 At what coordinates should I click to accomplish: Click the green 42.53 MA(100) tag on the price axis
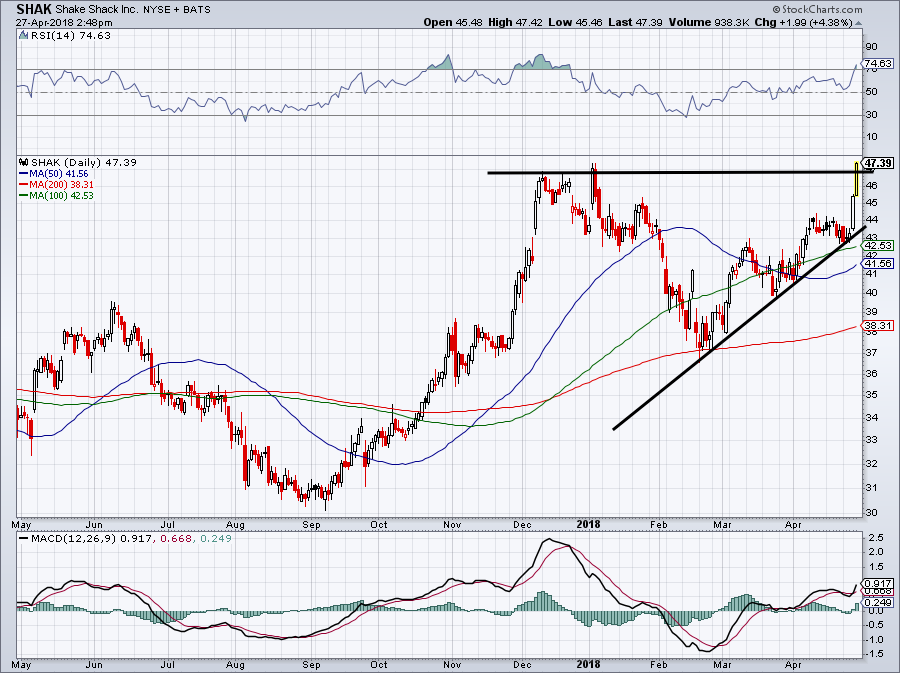878,246
